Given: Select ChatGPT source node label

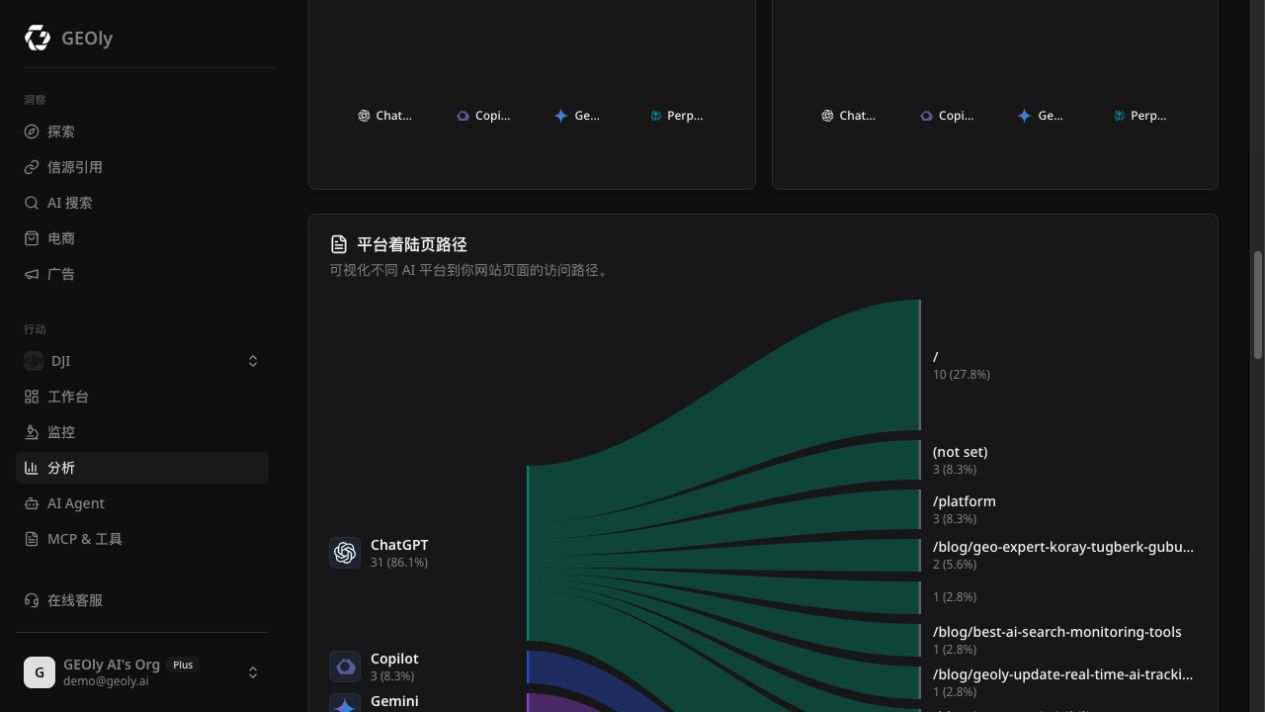Looking at the screenshot, I should (x=399, y=545).
